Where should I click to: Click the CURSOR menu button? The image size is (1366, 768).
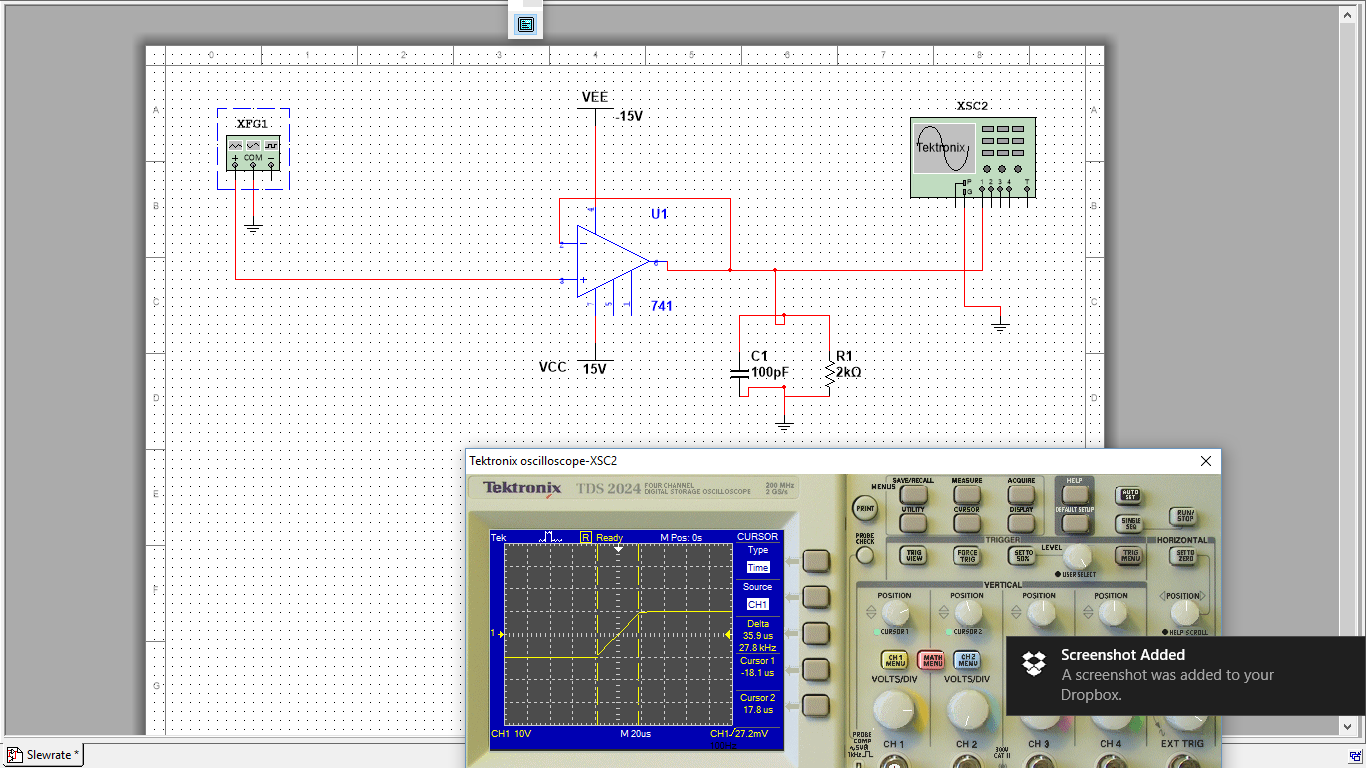click(967, 523)
